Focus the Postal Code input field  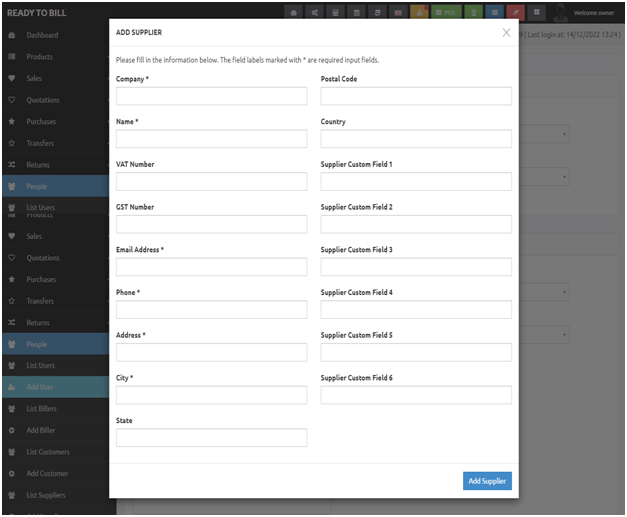416,96
